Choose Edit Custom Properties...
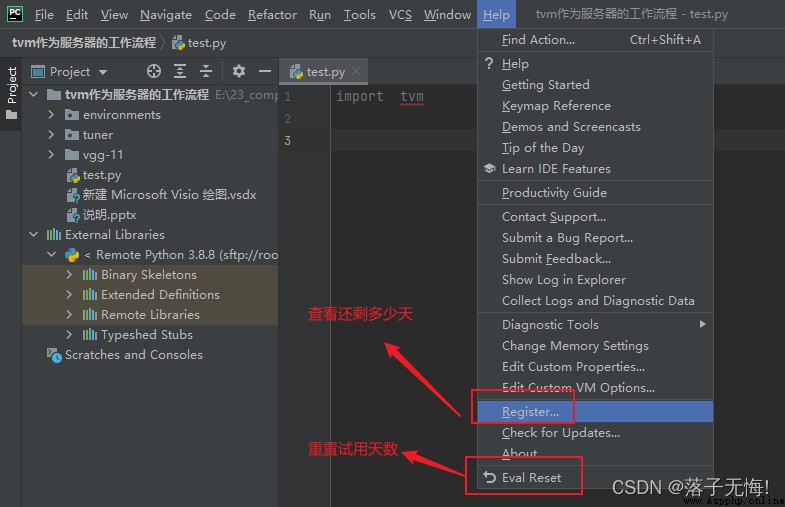The height and width of the screenshot is (507, 785). (595, 367)
